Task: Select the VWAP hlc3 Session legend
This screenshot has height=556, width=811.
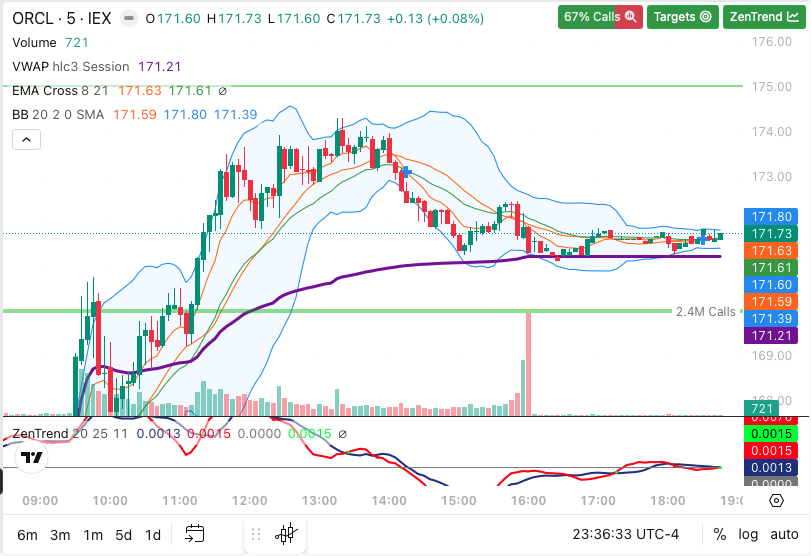Action: 97,67
